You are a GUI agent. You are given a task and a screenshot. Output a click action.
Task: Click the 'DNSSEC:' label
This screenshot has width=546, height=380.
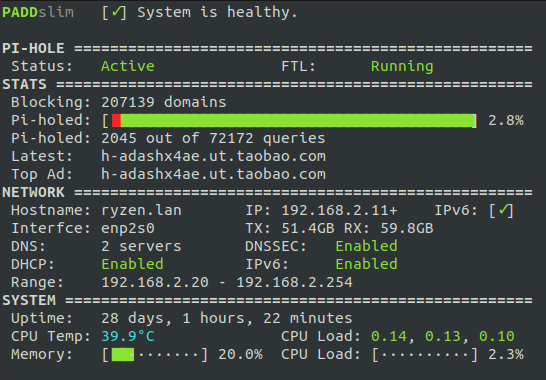point(276,247)
